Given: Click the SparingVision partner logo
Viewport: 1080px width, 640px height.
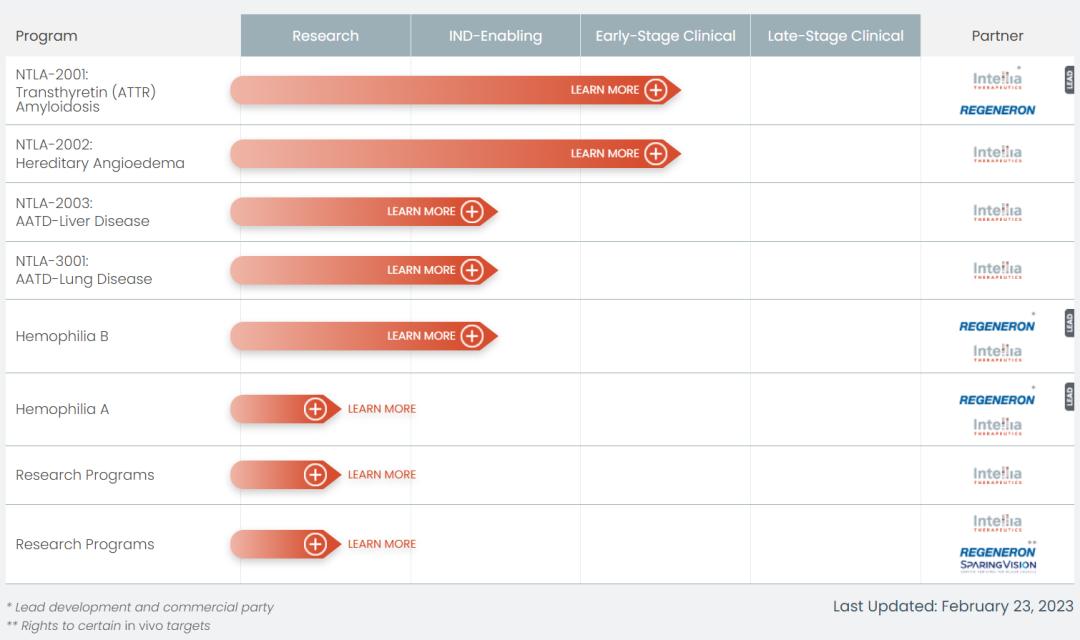Looking at the screenshot, I should click(997, 566).
